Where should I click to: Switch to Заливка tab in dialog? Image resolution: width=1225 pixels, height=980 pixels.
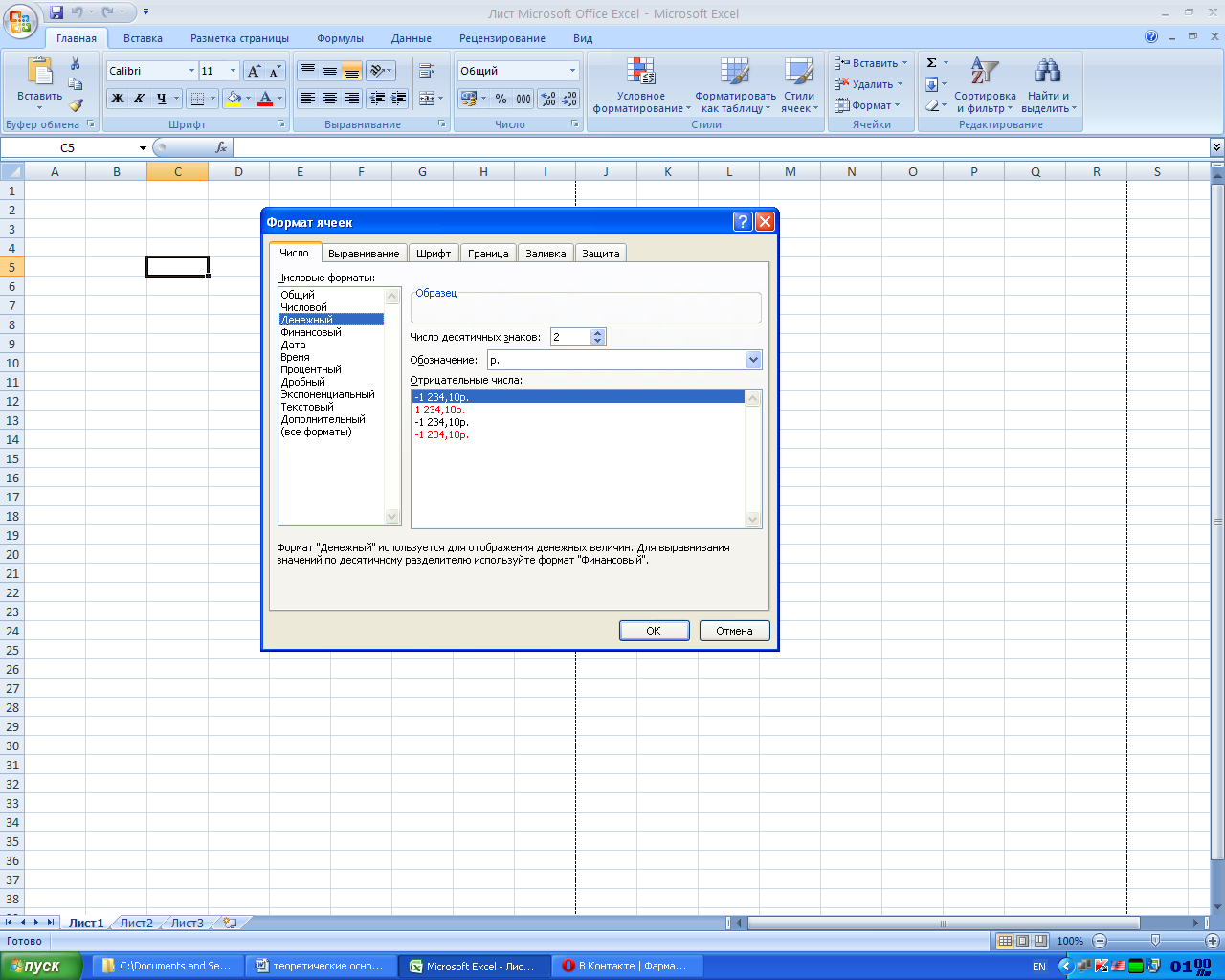tap(546, 254)
